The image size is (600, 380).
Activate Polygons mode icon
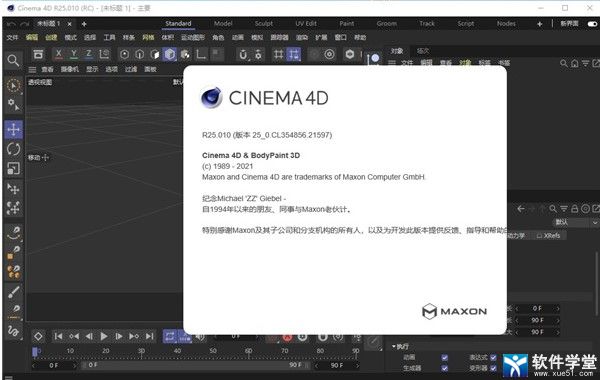[x=155, y=54]
